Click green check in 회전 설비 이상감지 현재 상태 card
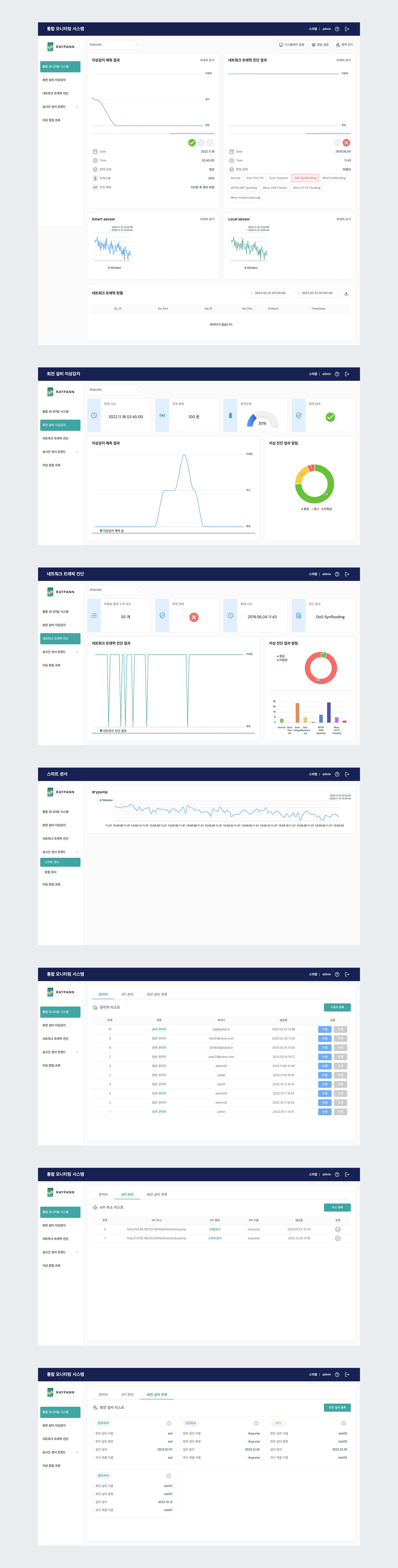 [x=330, y=417]
